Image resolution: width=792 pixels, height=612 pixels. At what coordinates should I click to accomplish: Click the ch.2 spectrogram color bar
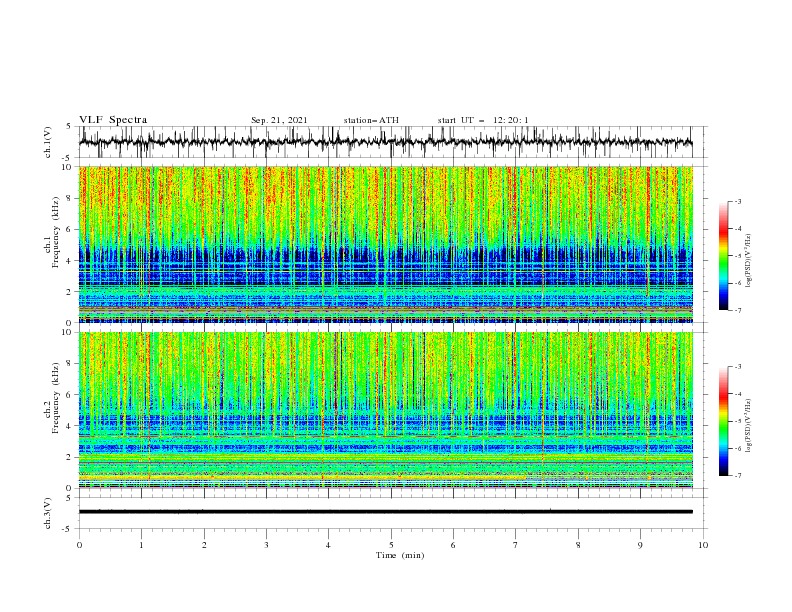(724, 421)
